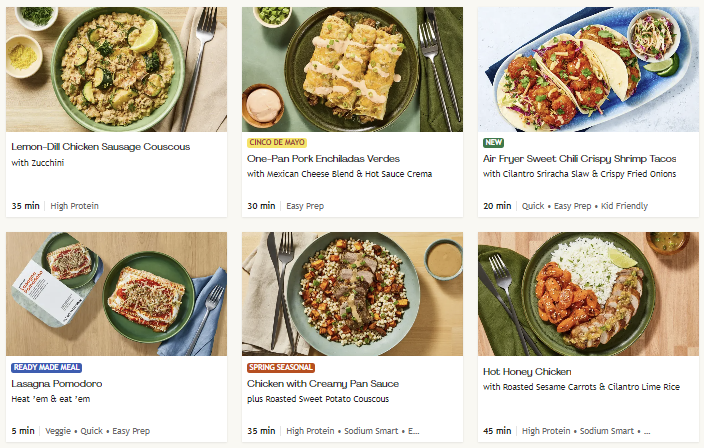The width and height of the screenshot is (704, 448).
Task: Click "with Mexican Cheese Blend & Hot Sauce Crema"
Action: 339,174
